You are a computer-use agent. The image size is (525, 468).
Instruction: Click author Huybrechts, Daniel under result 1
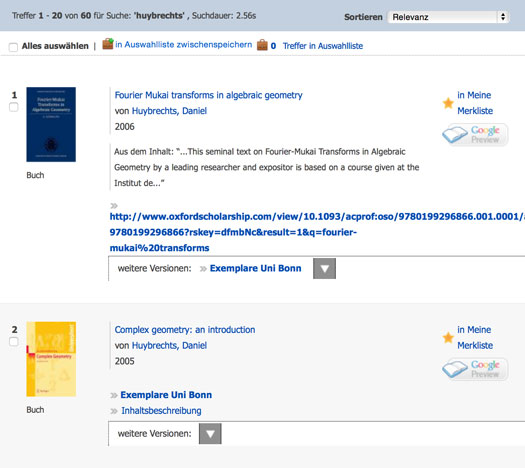tap(169, 111)
